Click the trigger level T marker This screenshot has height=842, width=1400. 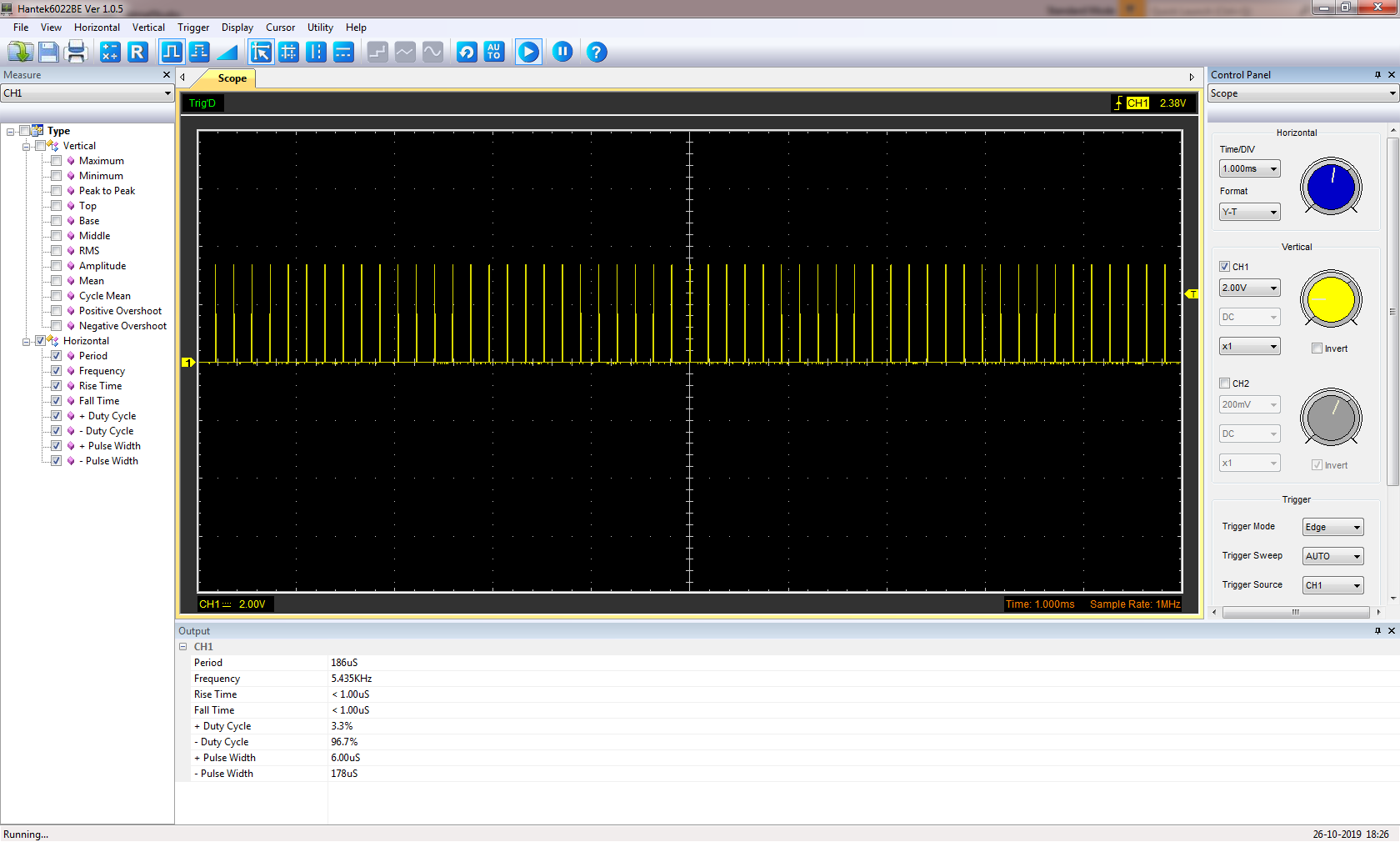click(1192, 294)
